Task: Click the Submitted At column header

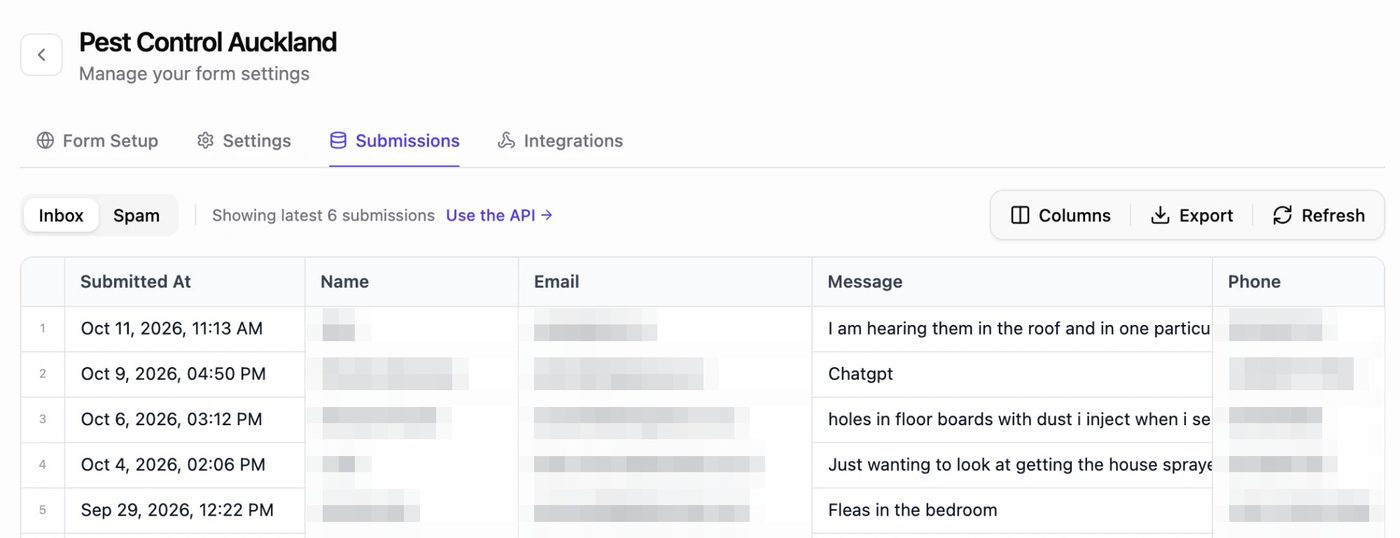Action: [x=185, y=282]
